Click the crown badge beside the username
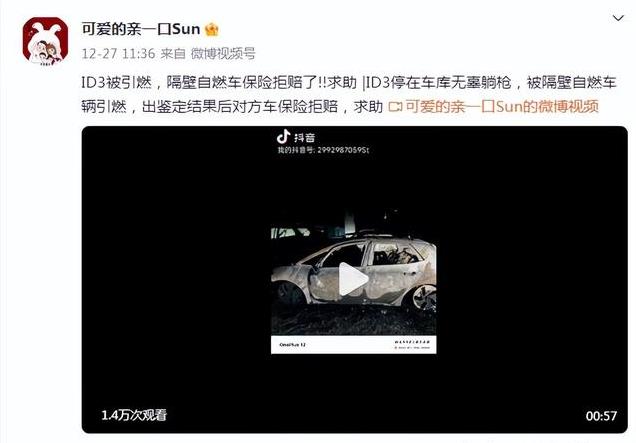The height and width of the screenshot is (443, 636). [212, 29]
